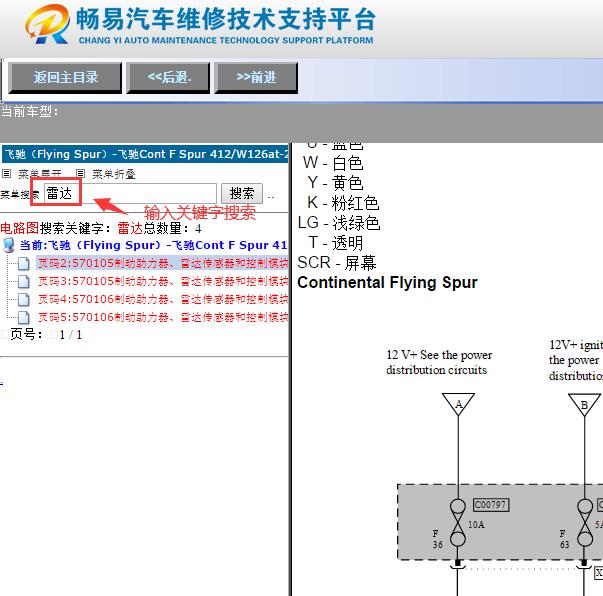Click the 搜索 search button

(242, 193)
